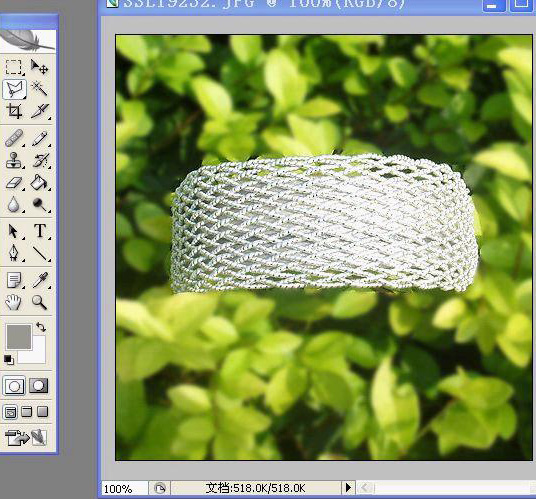The height and width of the screenshot is (499, 536).
Task: Select the Move tool
Action: pyautogui.click(x=40, y=67)
